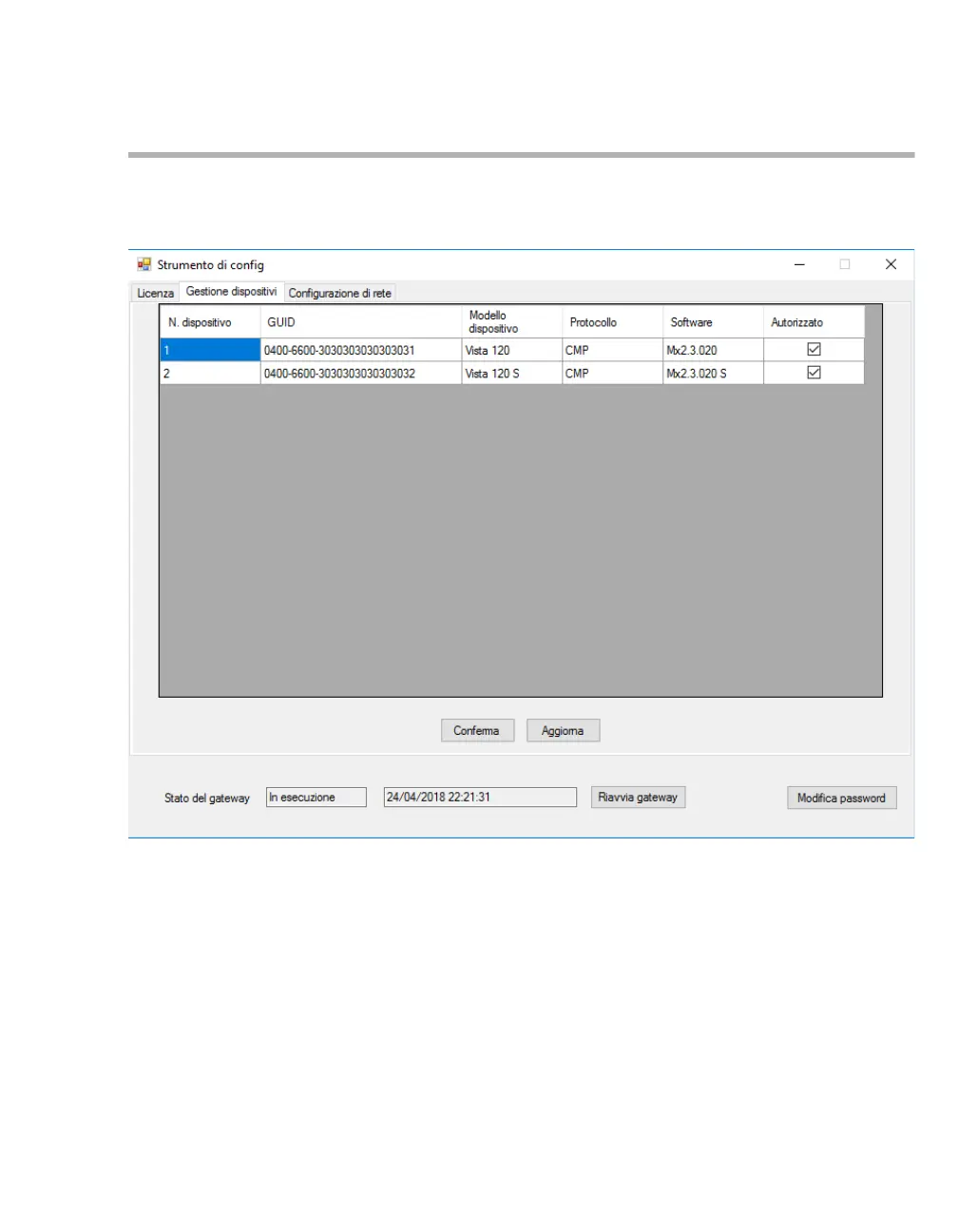Screen dimensions: 958x1232
Task: Select GUID cell ending in 303031
Action: pos(360,350)
